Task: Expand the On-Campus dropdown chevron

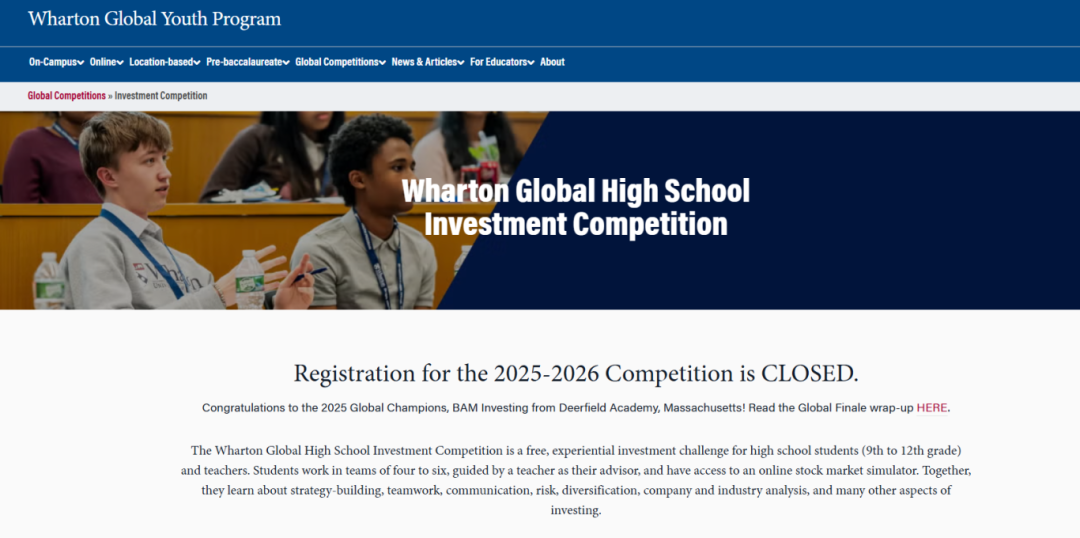Action: coord(80,63)
